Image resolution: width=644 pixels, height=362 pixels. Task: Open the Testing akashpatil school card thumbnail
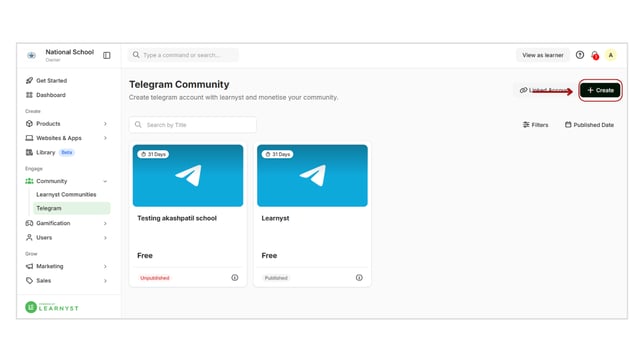188,175
